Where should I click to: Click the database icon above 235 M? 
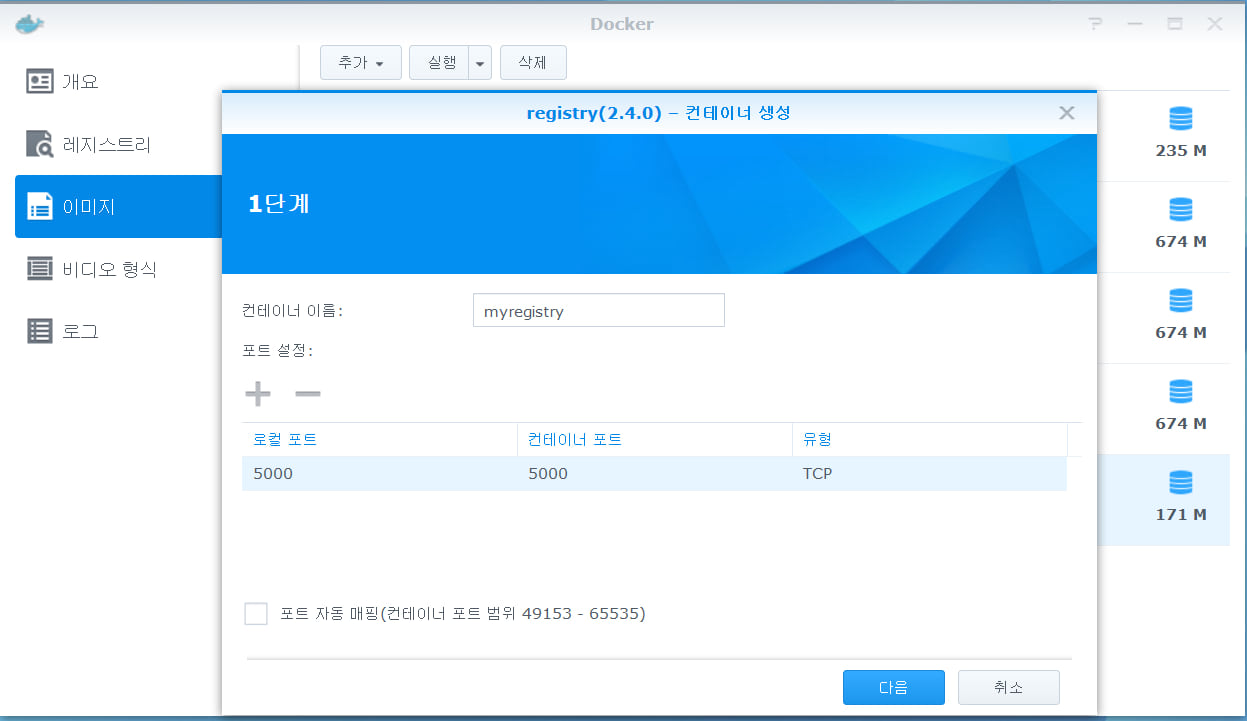[1181, 119]
